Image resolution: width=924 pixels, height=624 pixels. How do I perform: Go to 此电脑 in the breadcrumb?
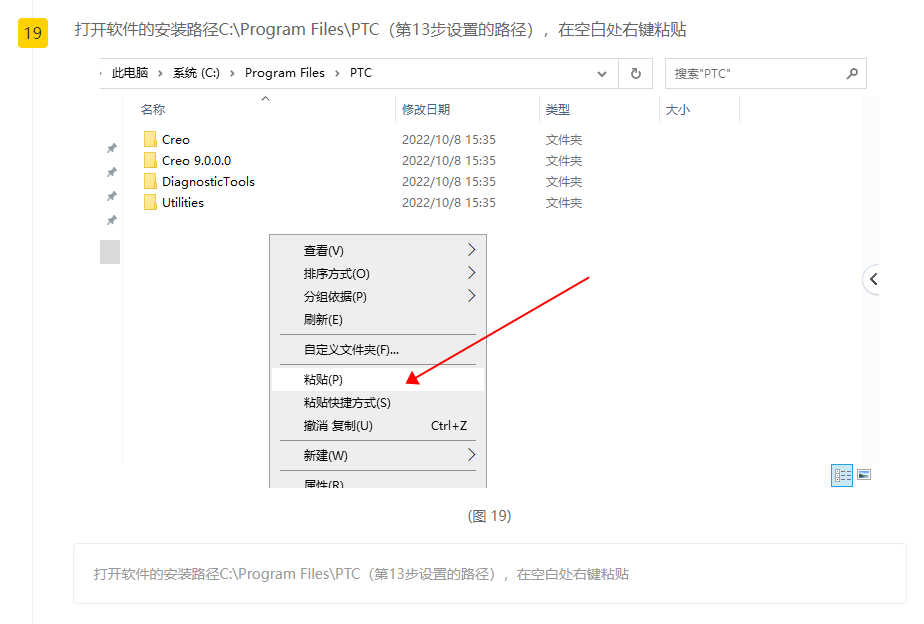[130, 73]
